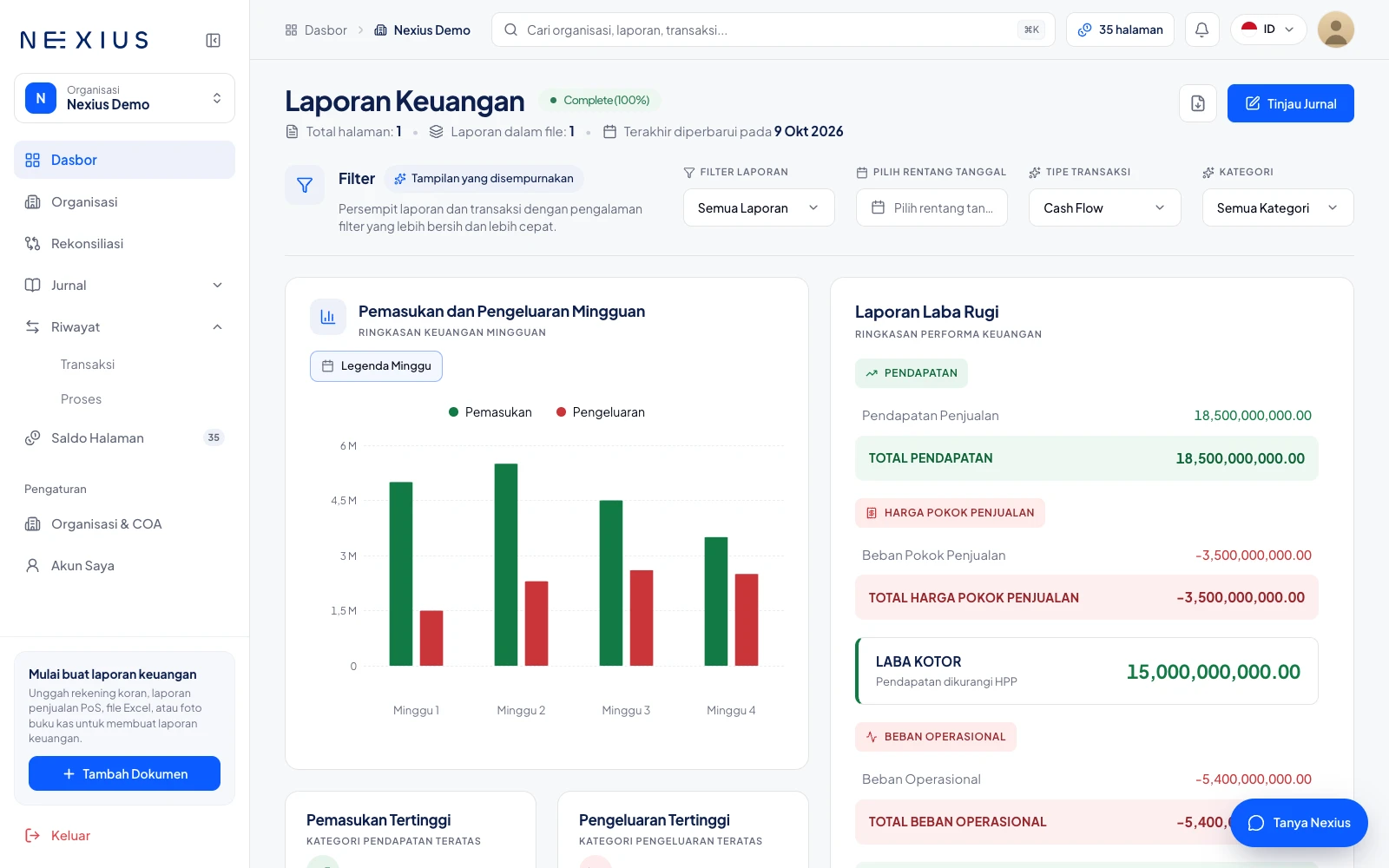Click the Jurnal book icon
The height and width of the screenshot is (868, 1389).
pos(33,286)
